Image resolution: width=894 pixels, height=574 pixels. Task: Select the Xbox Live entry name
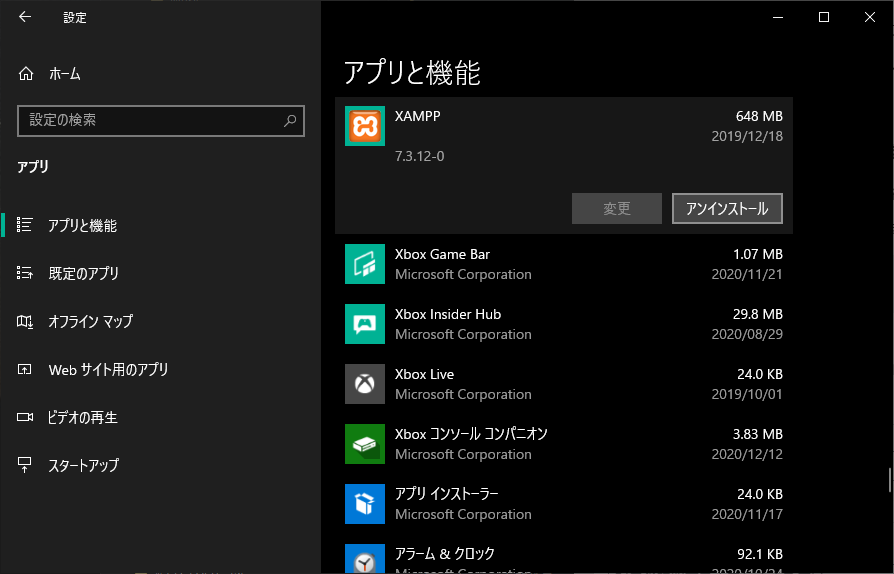click(x=424, y=374)
